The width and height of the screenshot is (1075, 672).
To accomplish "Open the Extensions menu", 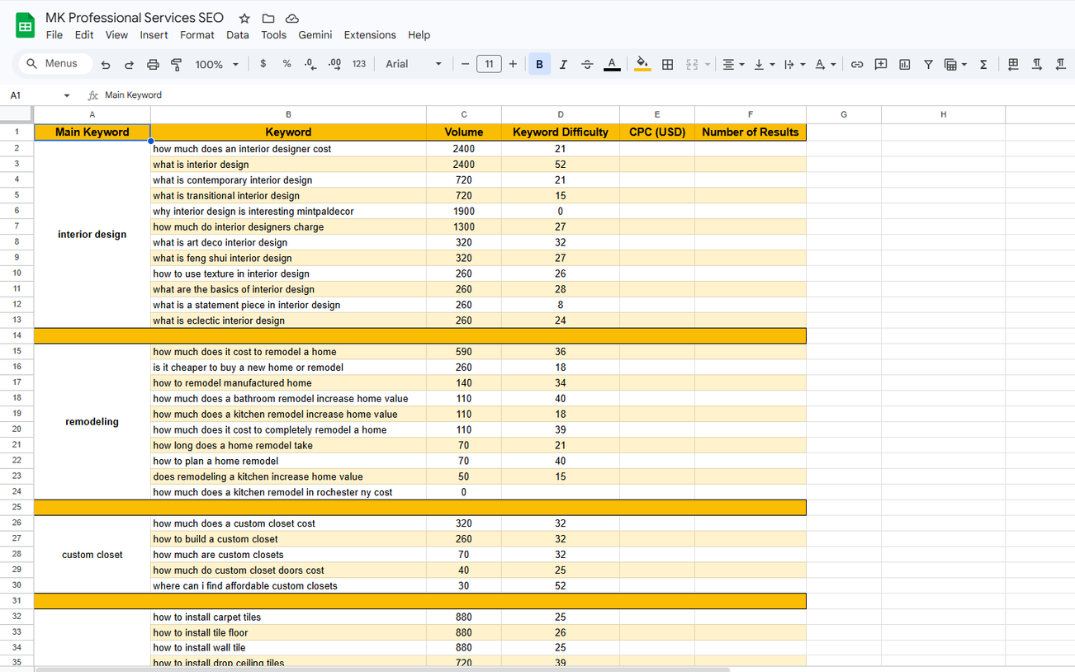I will (369, 35).
